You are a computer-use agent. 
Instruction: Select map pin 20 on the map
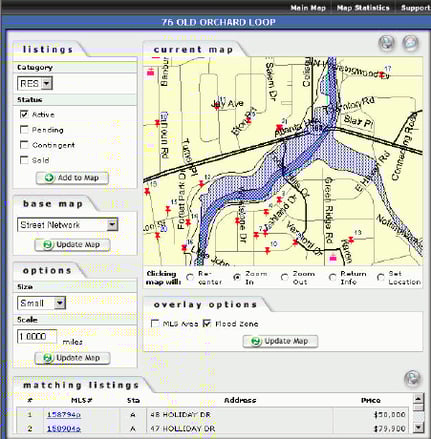(x=157, y=235)
